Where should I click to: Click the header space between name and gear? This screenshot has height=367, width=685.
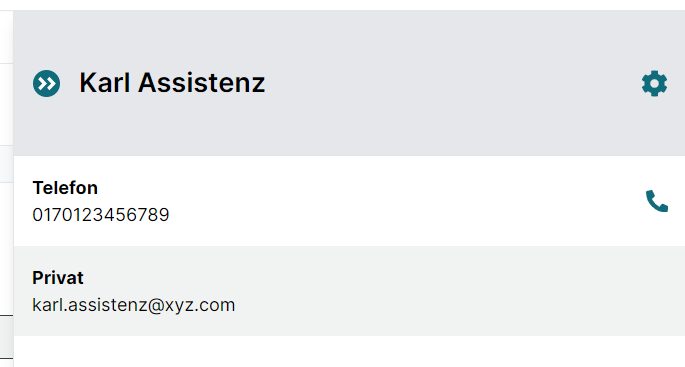pyautogui.click(x=452, y=83)
